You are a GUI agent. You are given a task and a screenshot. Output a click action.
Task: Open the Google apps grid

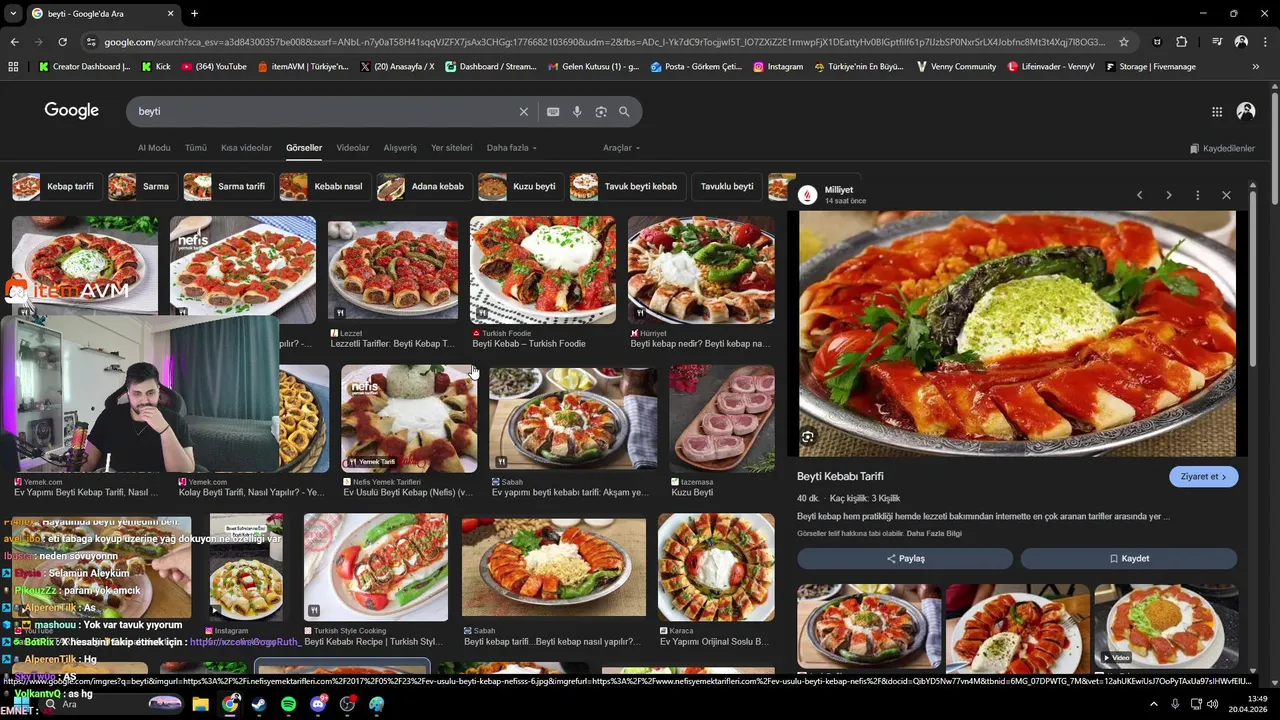click(x=1217, y=112)
